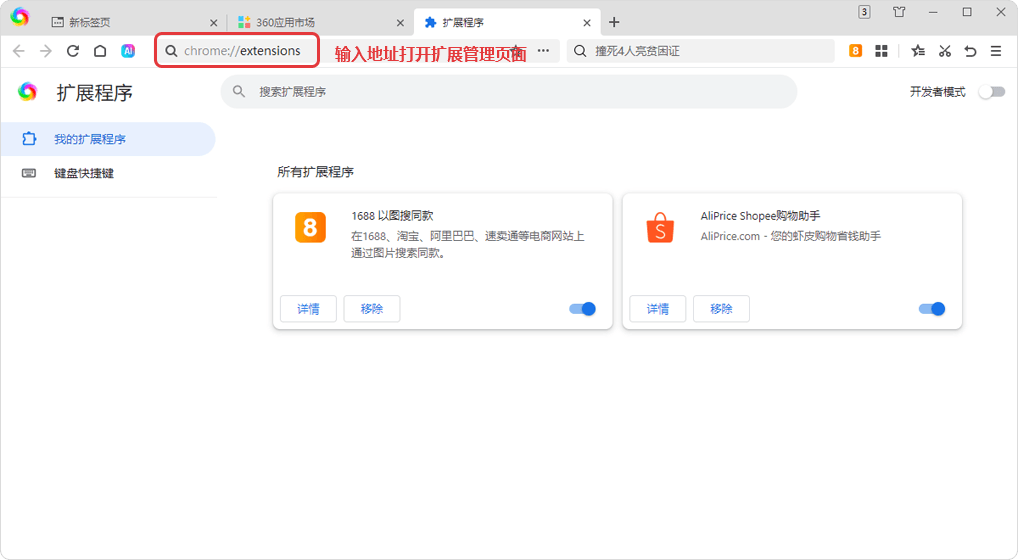Screen dimensions: 1018x560
Task: Open the extensions grid icon in toolbar
Action: tap(881, 51)
